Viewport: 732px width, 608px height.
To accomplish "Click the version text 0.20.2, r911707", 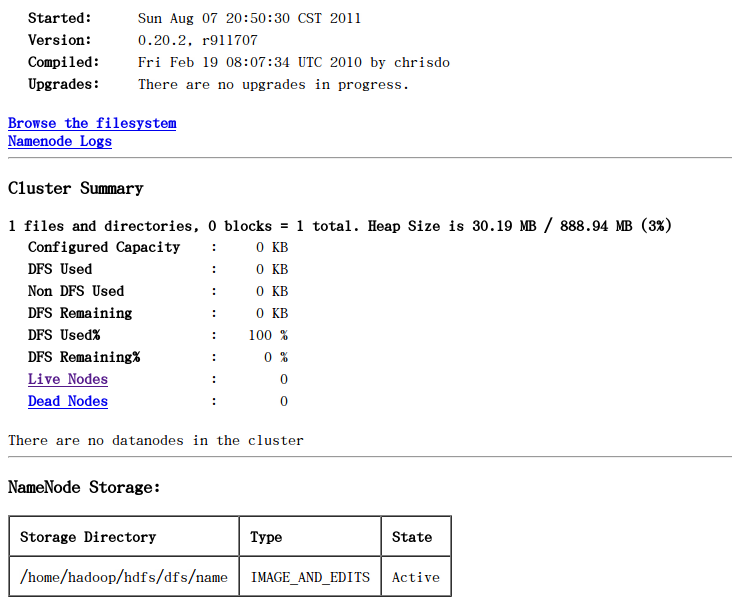I will 197,40.
